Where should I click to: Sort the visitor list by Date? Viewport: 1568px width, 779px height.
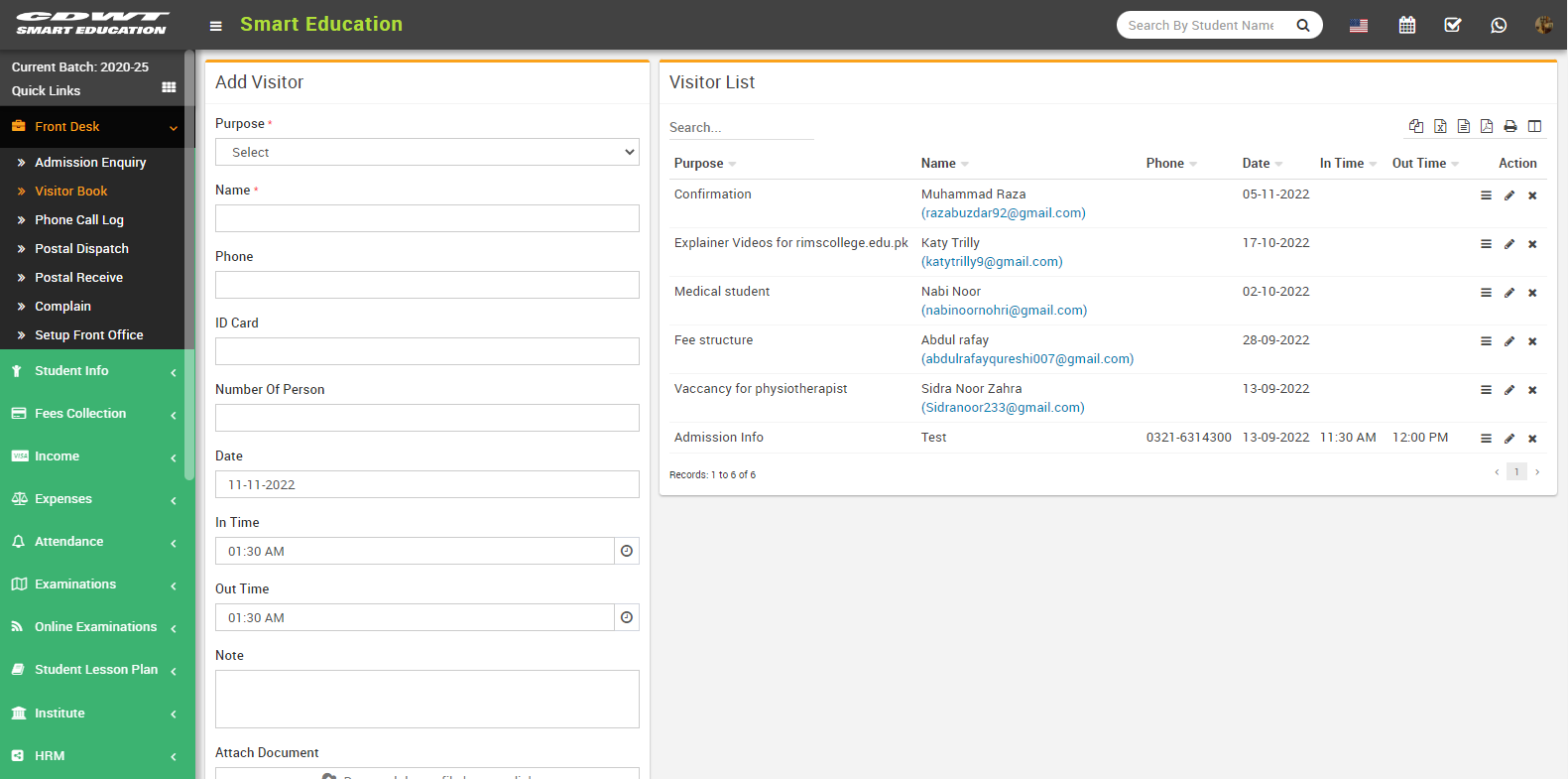pyautogui.click(x=1263, y=163)
